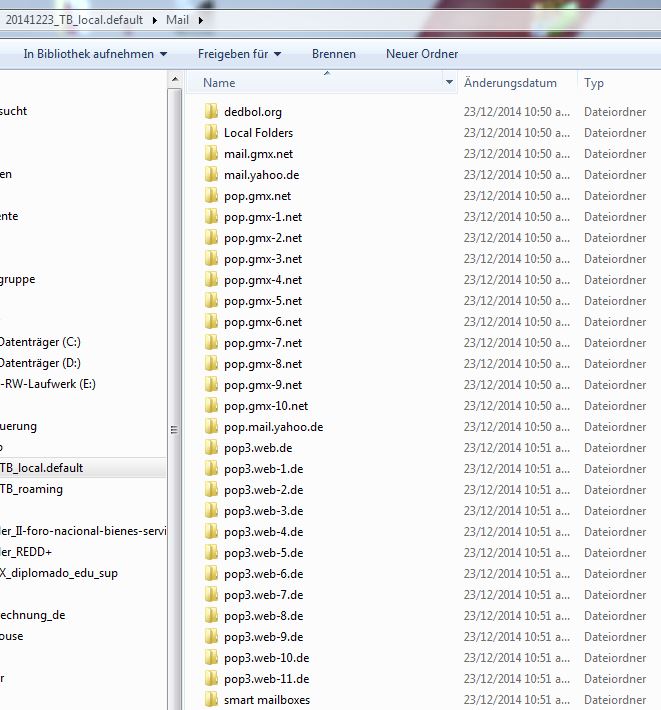This screenshot has width=661, height=710.
Task: Select the pop.gmx-2.net folder icon
Action: pos(211,237)
